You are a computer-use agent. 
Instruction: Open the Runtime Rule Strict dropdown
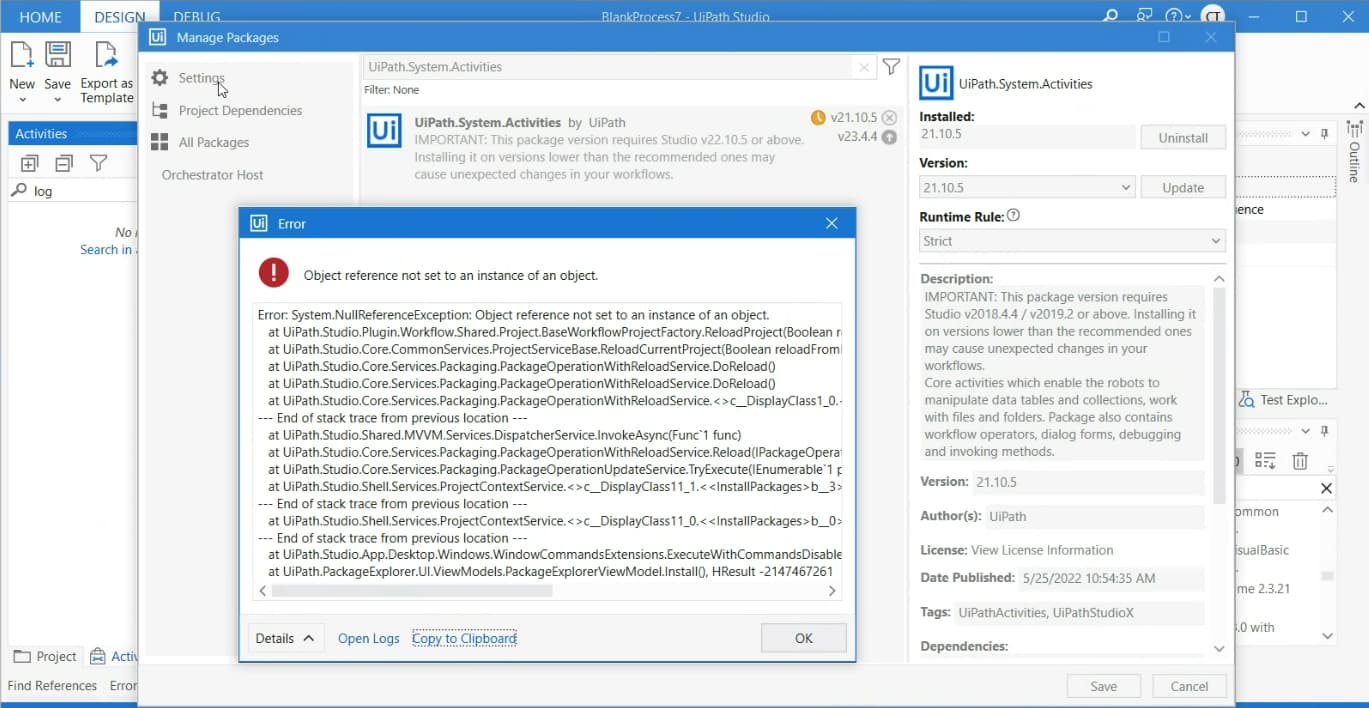point(1072,241)
